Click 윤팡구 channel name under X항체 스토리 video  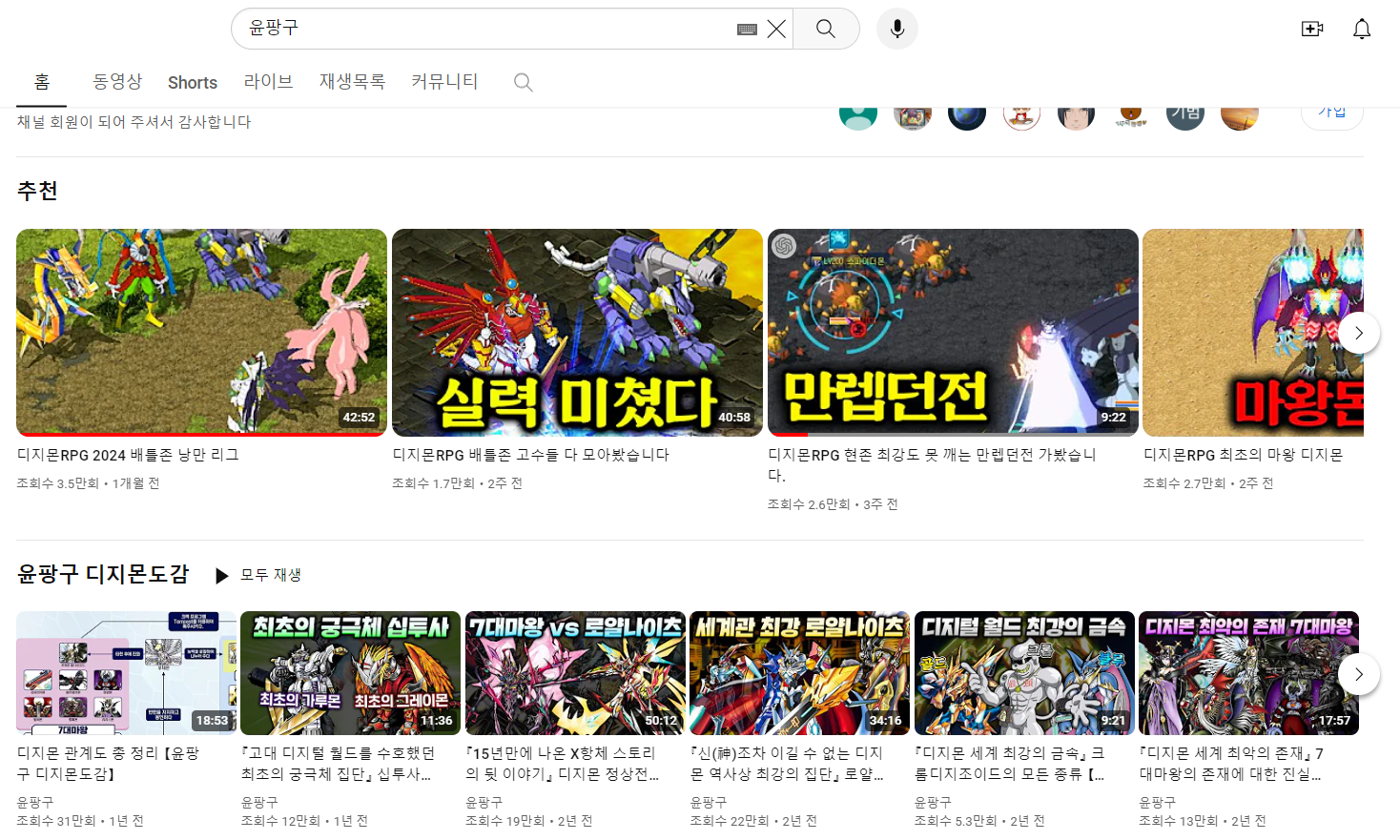pos(484,803)
